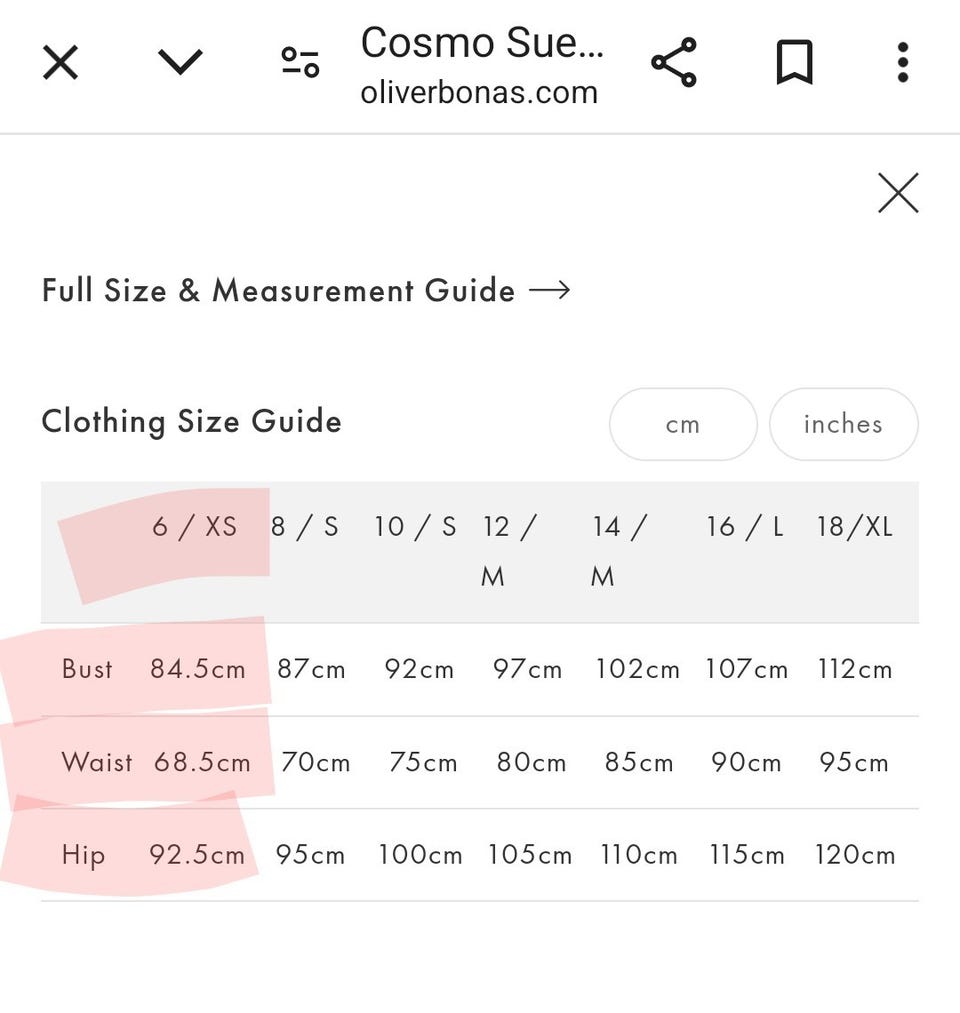Close the size guide panel
Screen dimensions: 960x1013
(x=897, y=193)
